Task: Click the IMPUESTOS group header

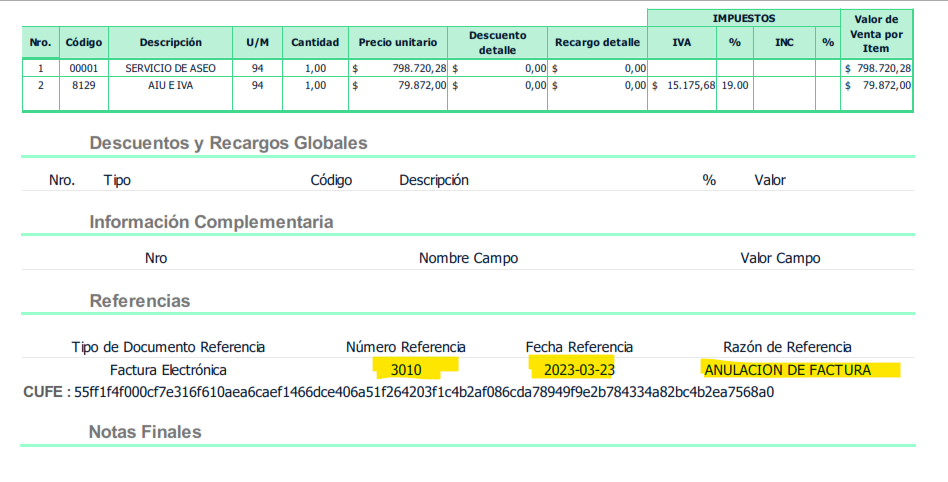Action: click(743, 18)
